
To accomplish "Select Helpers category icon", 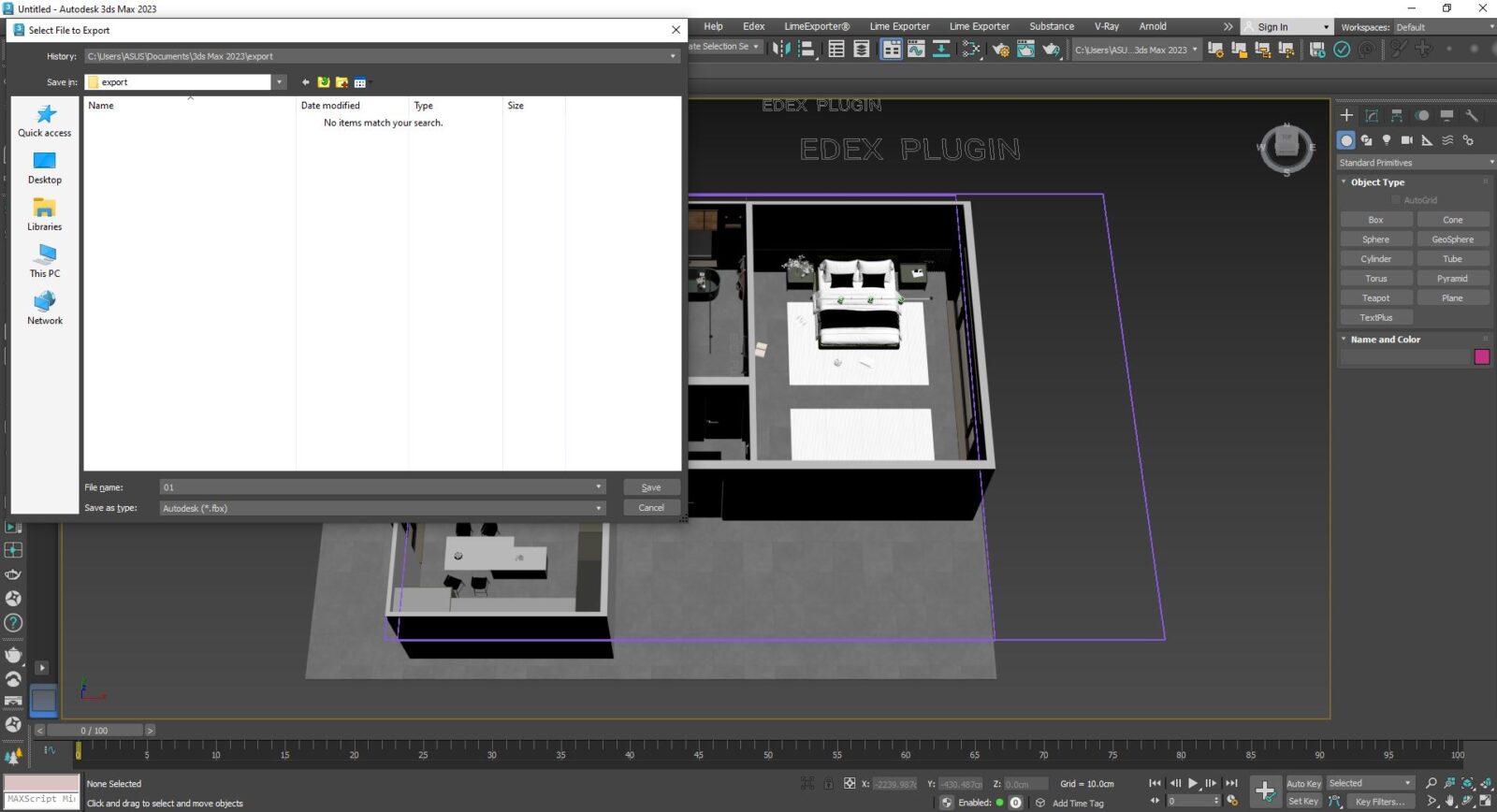I will pyautogui.click(x=1427, y=140).
